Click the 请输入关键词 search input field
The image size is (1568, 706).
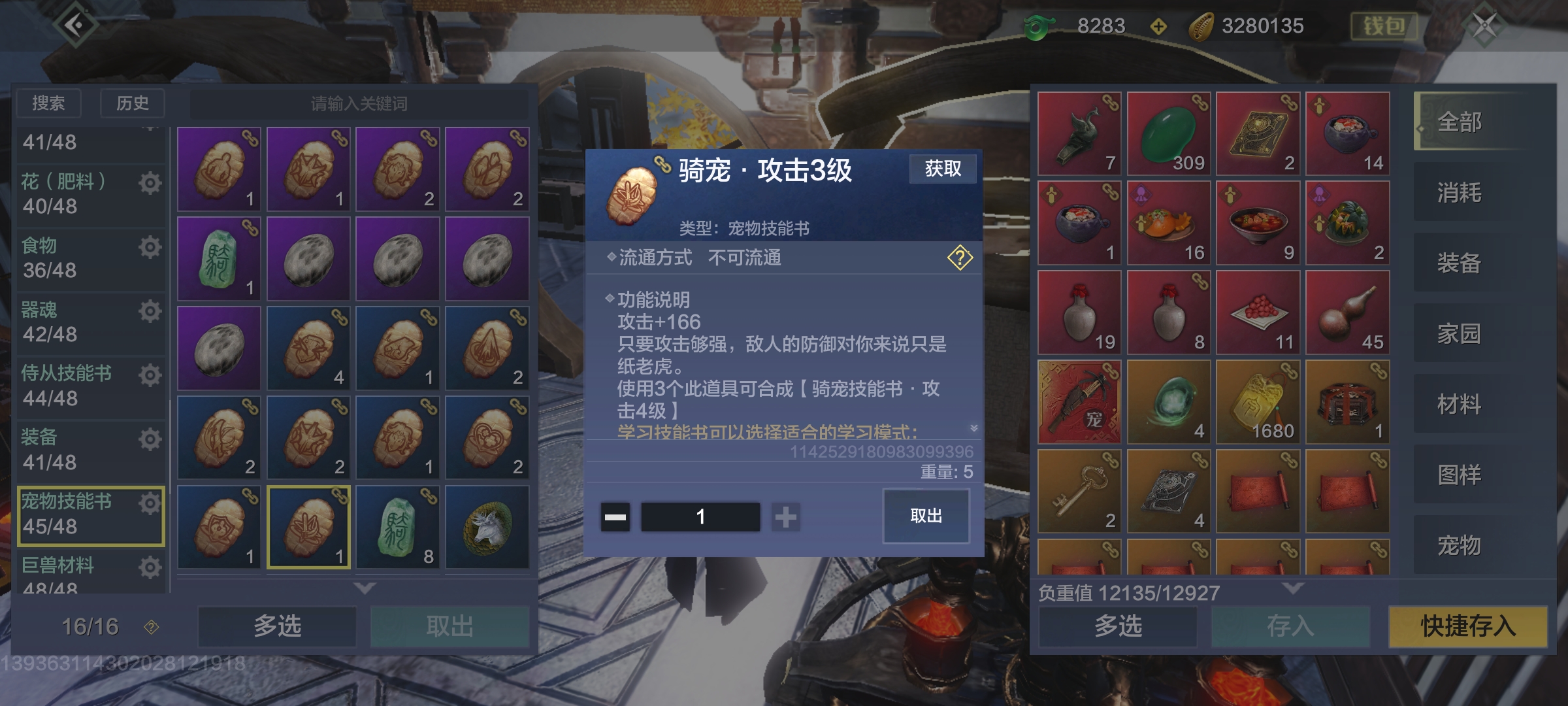tap(359, 104)
